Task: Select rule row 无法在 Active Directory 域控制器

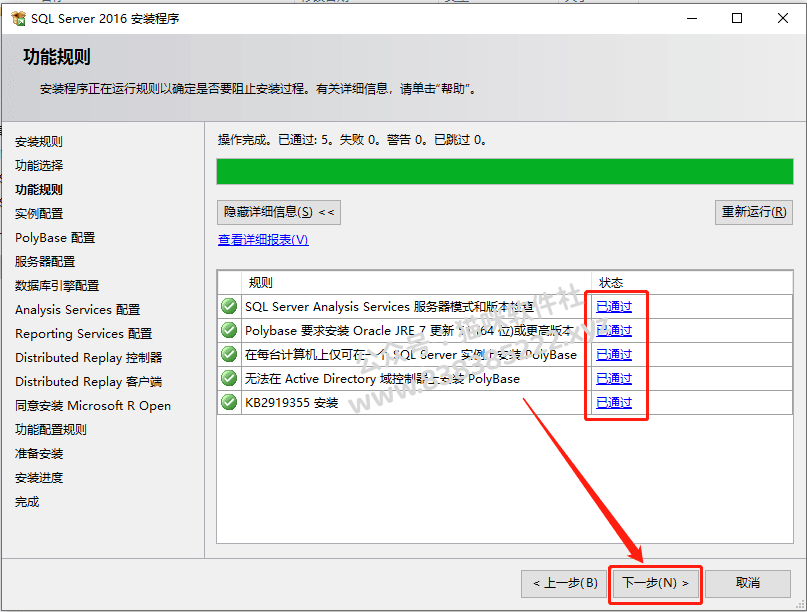Action: tap(505, 378)
